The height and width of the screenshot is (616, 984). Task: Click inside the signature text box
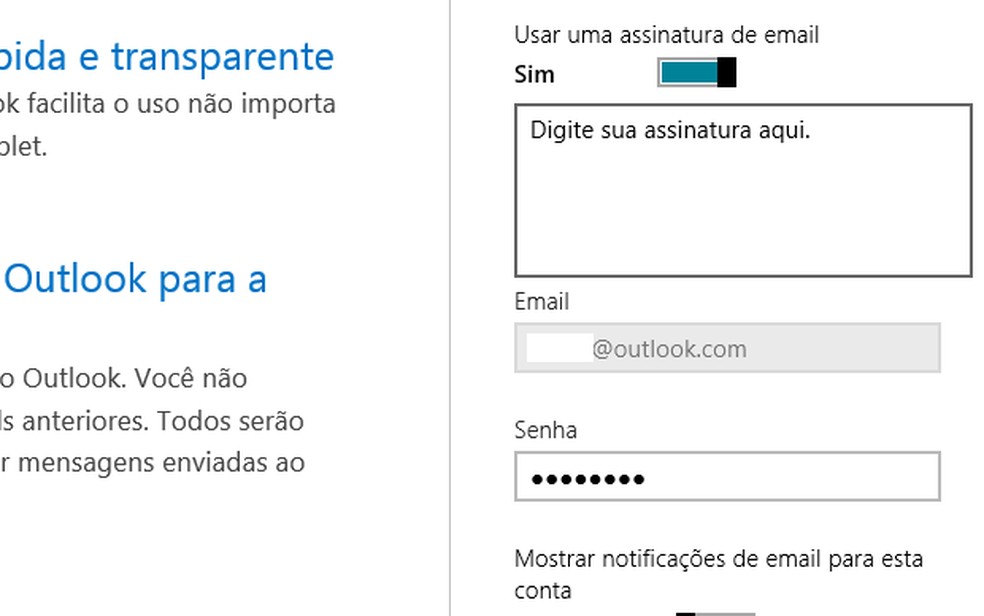coord(742,190)
